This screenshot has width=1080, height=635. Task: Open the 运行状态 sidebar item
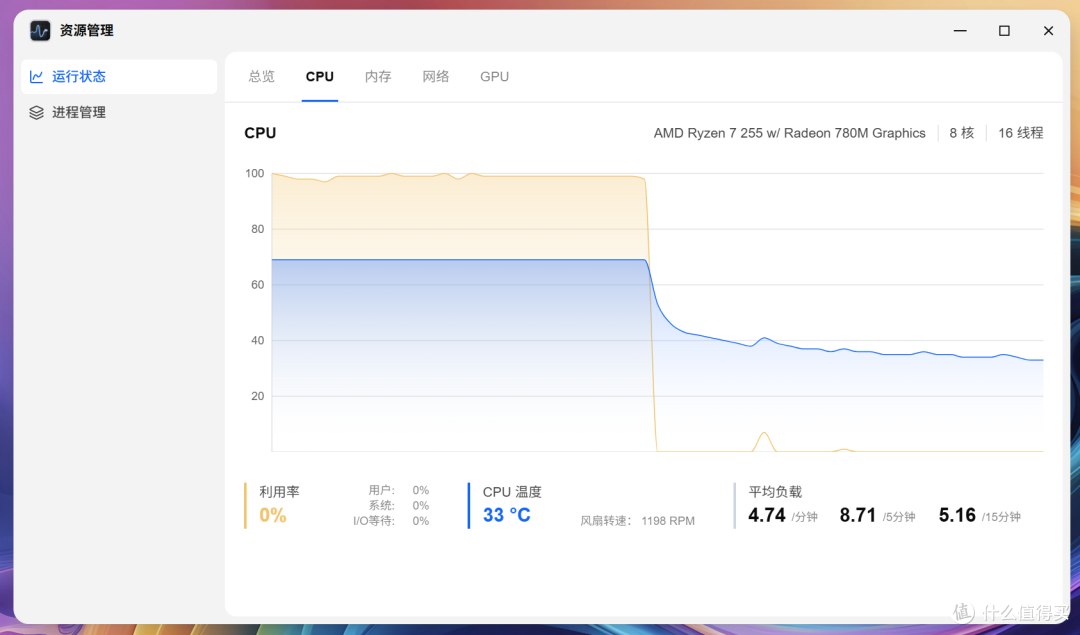tap(119, 76)
